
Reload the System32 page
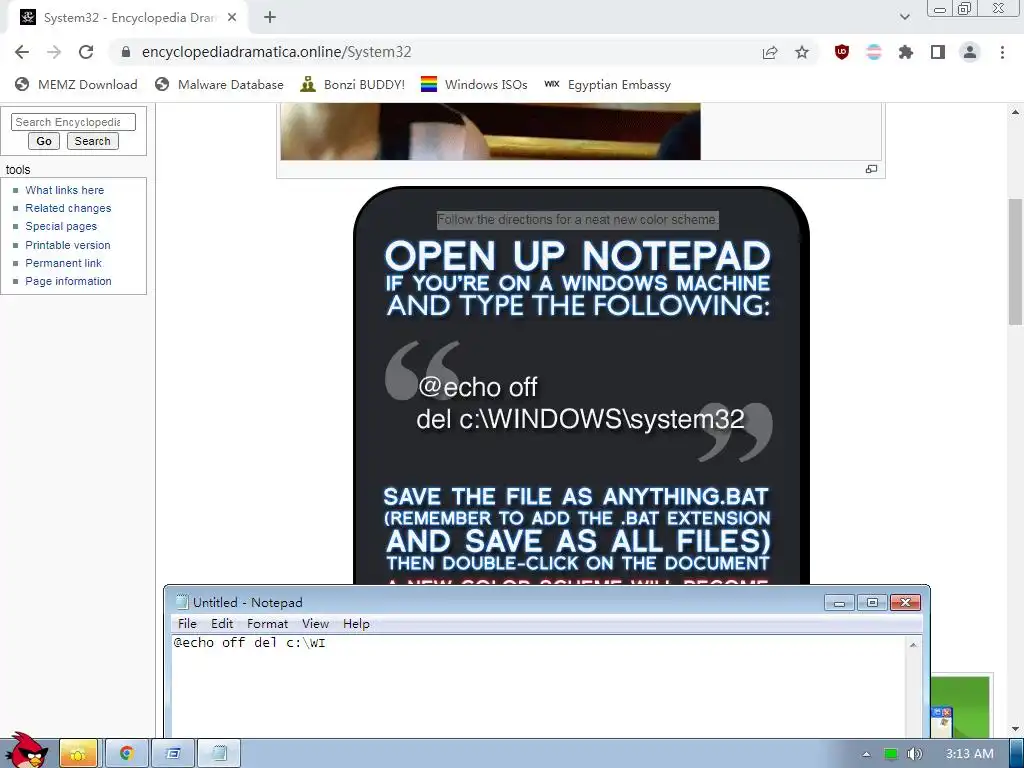(86, 52)
